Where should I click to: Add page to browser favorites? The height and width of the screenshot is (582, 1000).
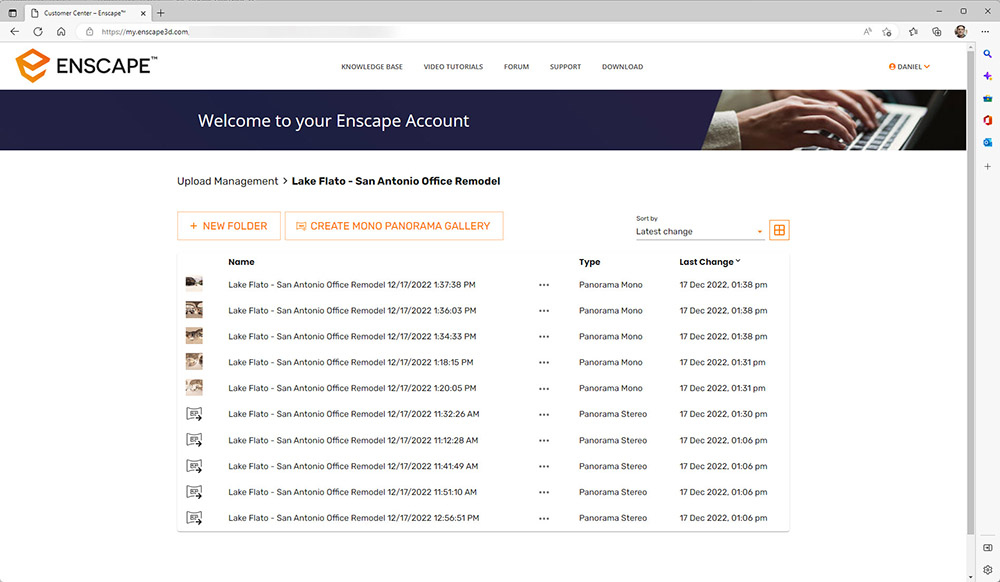(x=886, y=32)
